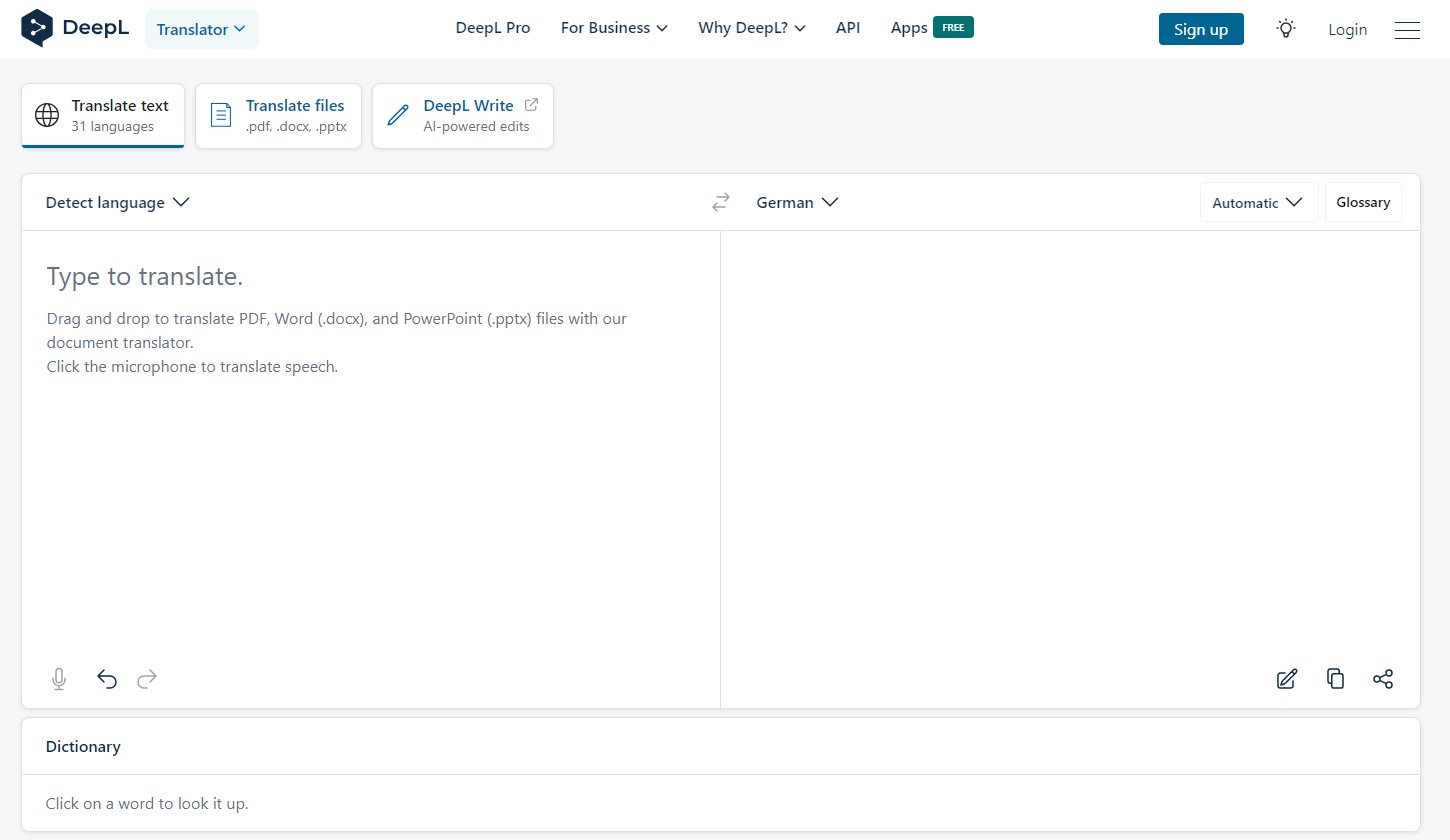
Task: Click the '31 languages' subtitle
Action: [x=113, y=127]
